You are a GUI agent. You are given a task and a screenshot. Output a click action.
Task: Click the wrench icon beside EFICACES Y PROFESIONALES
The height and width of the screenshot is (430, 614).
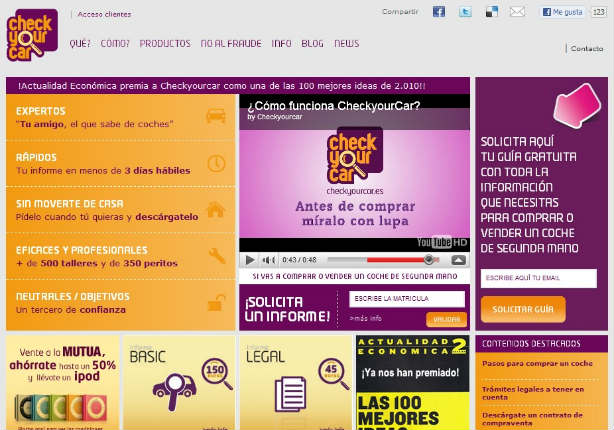click(216, 256)
